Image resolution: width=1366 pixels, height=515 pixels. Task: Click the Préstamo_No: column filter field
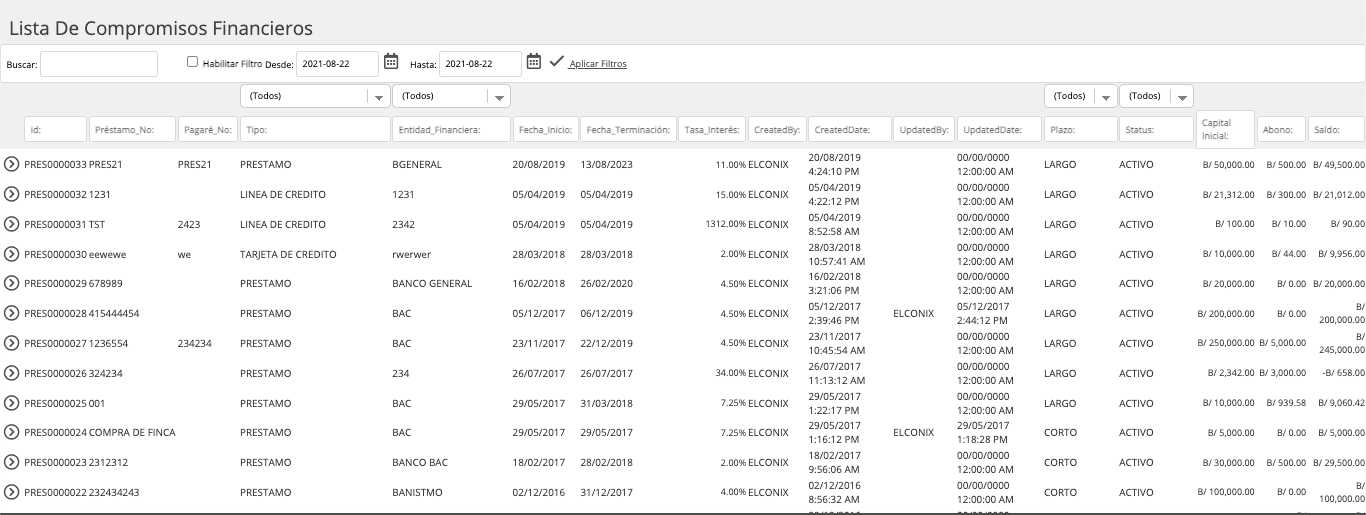point(132,129)
